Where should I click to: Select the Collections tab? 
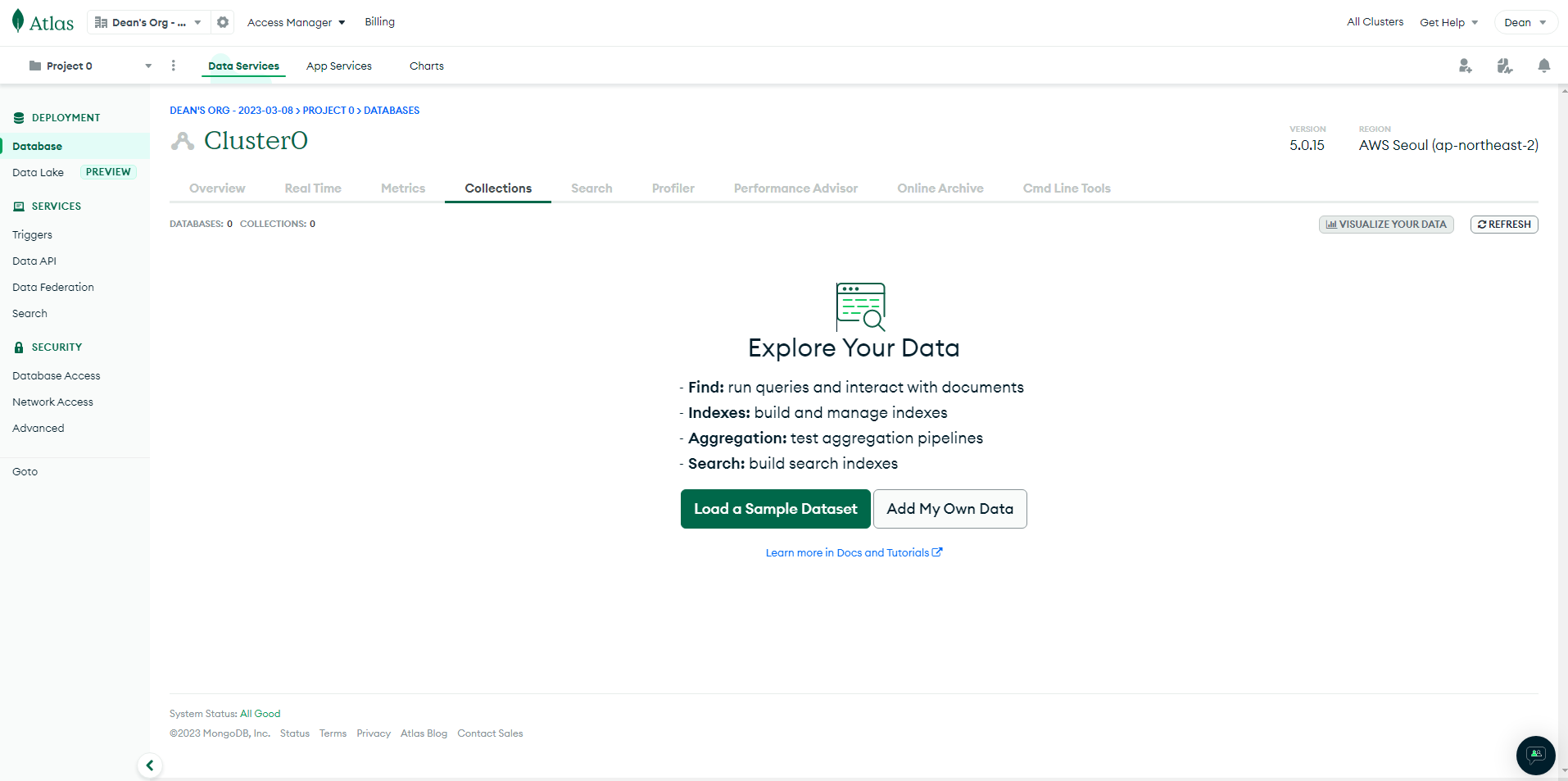point(498,188)
